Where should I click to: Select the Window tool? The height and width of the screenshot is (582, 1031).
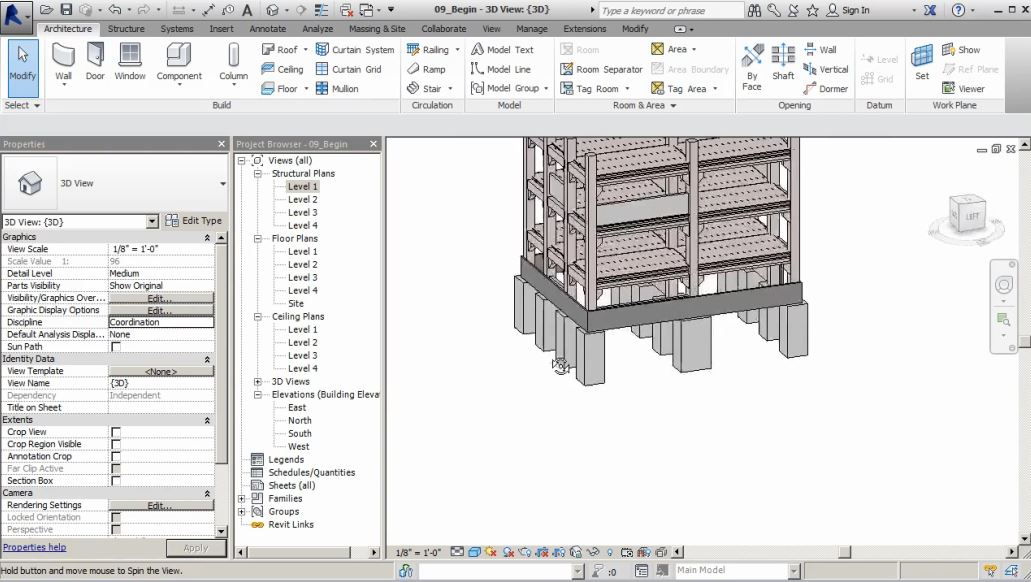(x=130, y=62)
